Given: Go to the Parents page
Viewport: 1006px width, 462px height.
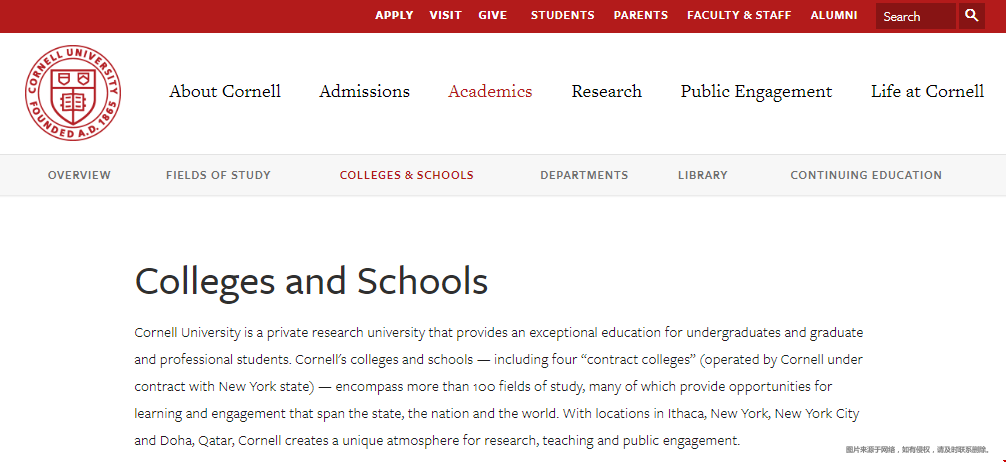Looking at the screenshot, I should click(641, 15).
